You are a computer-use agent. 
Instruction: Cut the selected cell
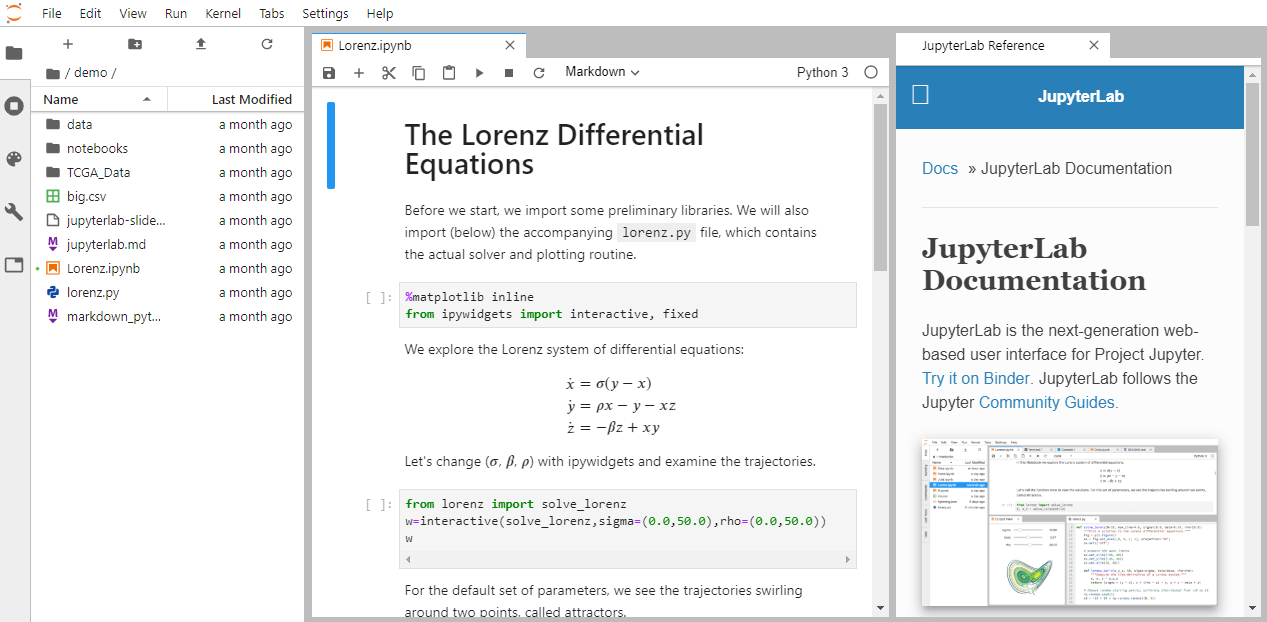coord(389,73)
